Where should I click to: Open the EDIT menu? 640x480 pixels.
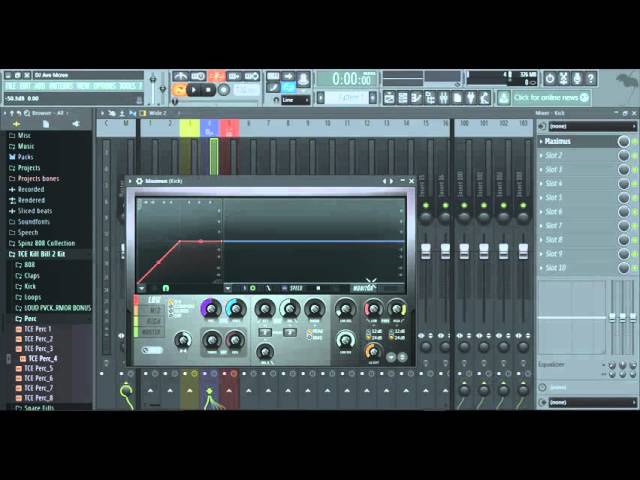(25, 86)
